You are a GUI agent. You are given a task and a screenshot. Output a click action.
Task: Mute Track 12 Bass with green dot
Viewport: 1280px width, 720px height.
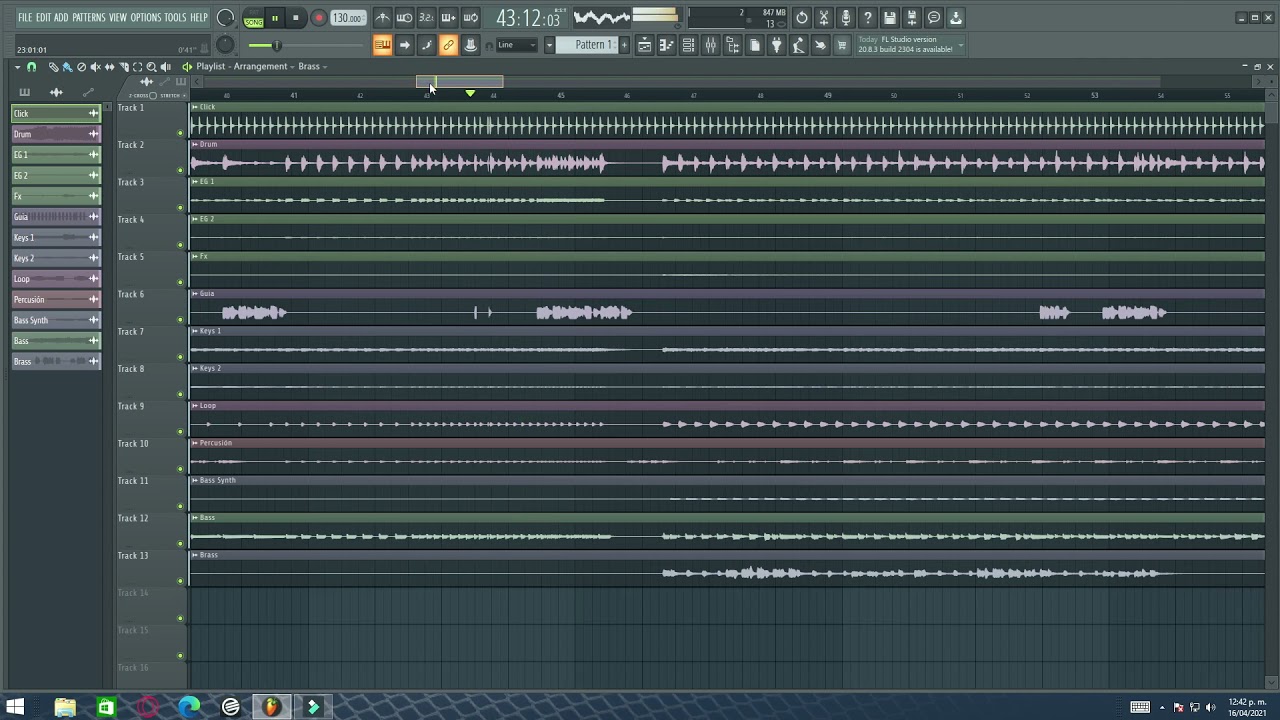(x=180, y=544)
